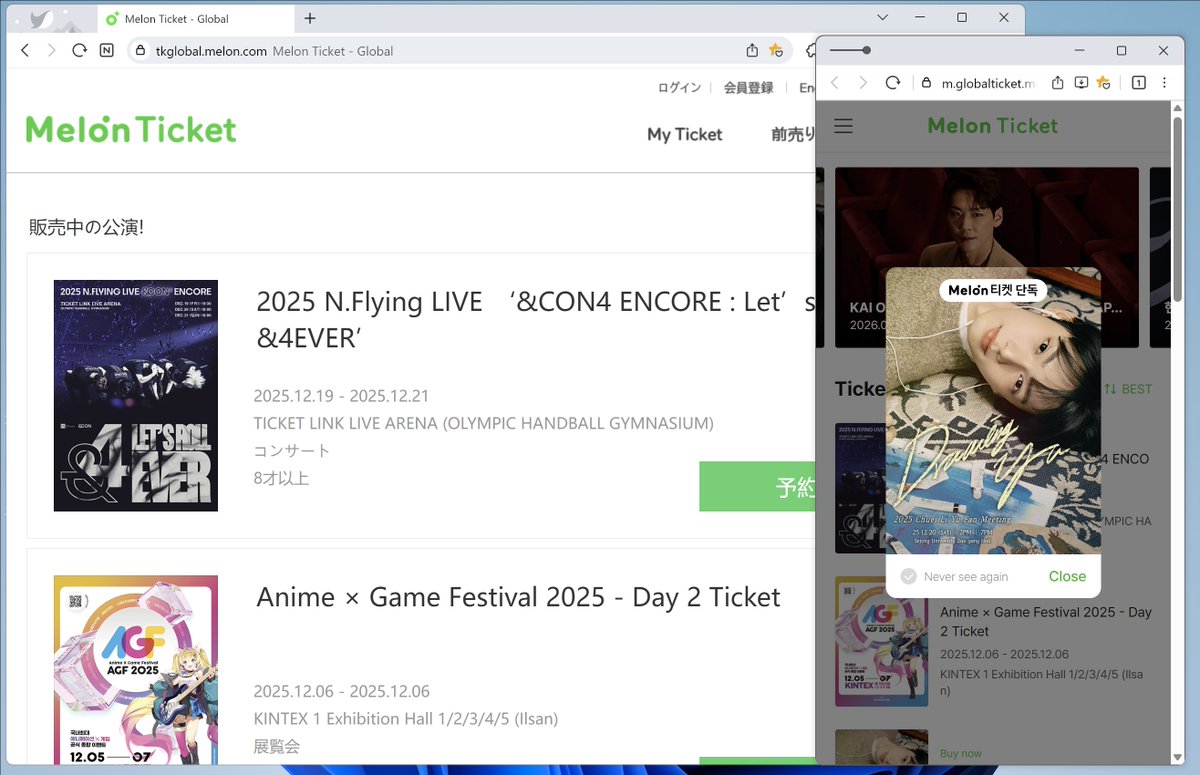Click AGF 2025 thumbnail in mobile list
This screenshot has width=1200, height=775.
(x=881, y=641)
